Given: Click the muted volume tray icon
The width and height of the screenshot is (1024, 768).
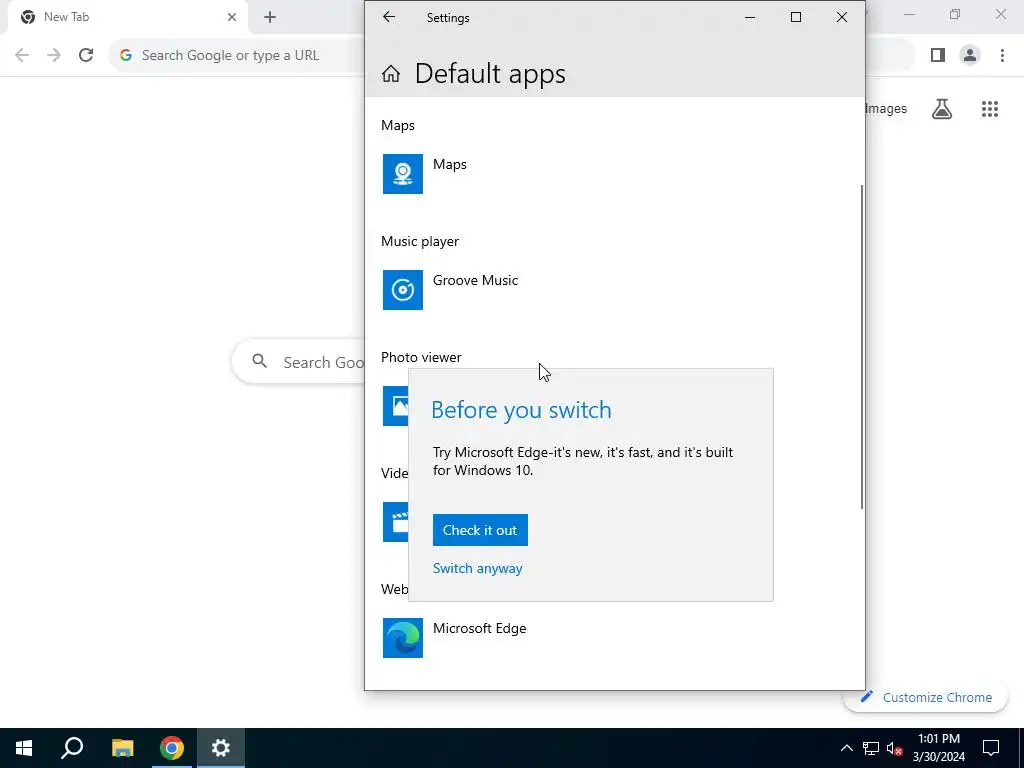Looking at the screenshot, I should tap(895, 748).
